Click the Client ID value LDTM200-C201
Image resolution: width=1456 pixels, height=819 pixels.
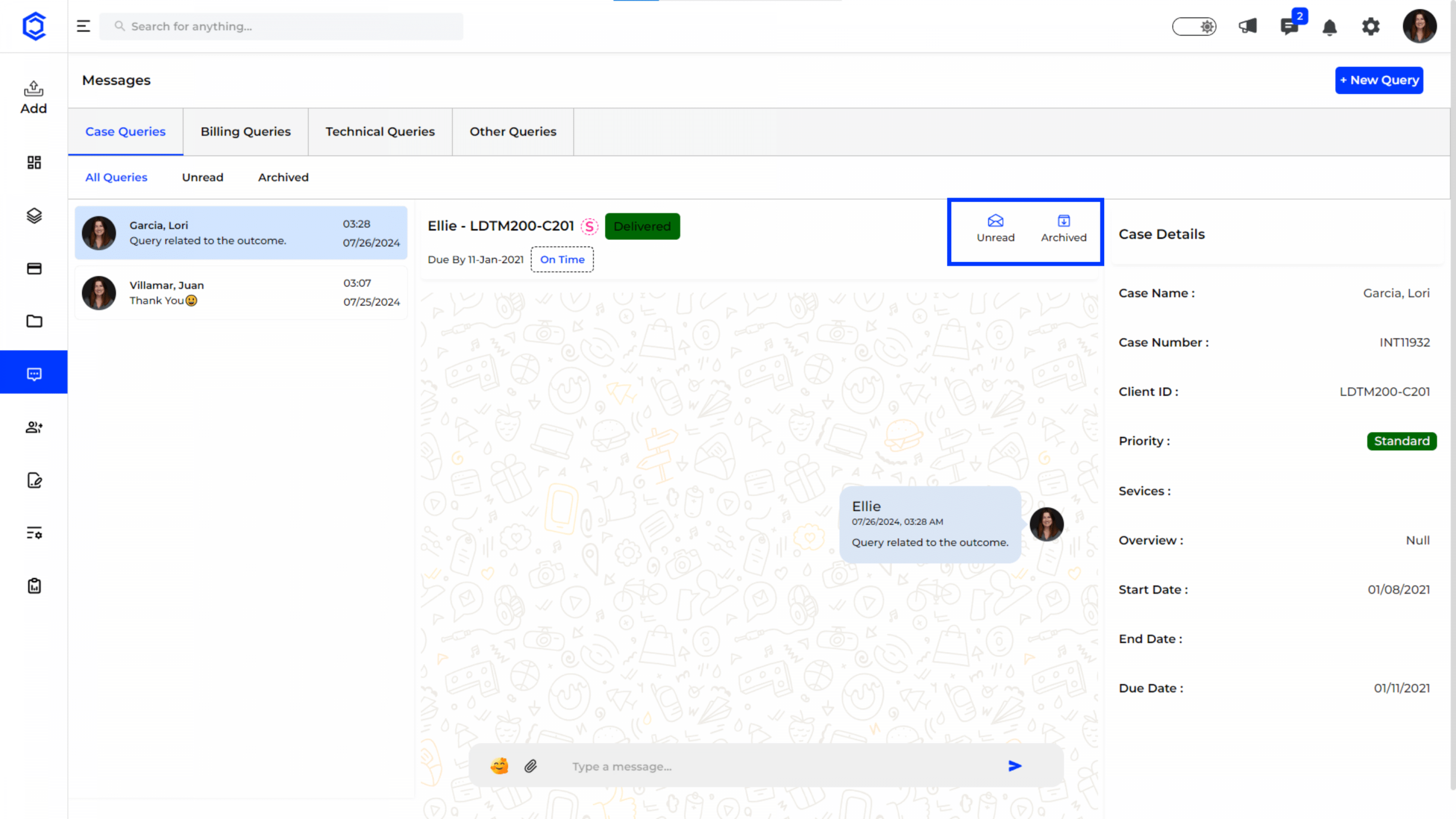[x=1385, y=392]
